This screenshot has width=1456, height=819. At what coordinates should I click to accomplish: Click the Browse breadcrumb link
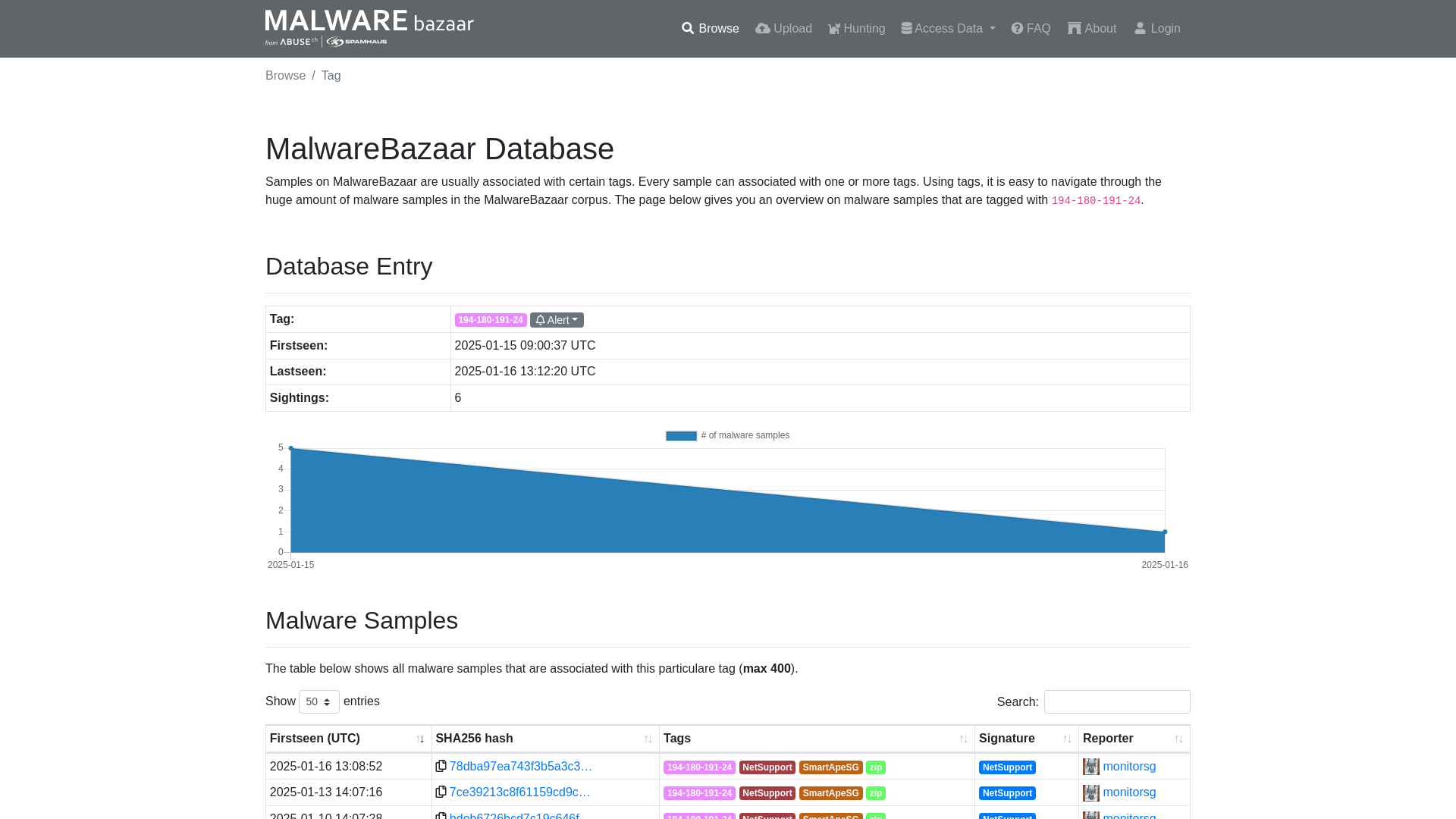(x=285, y=76)
